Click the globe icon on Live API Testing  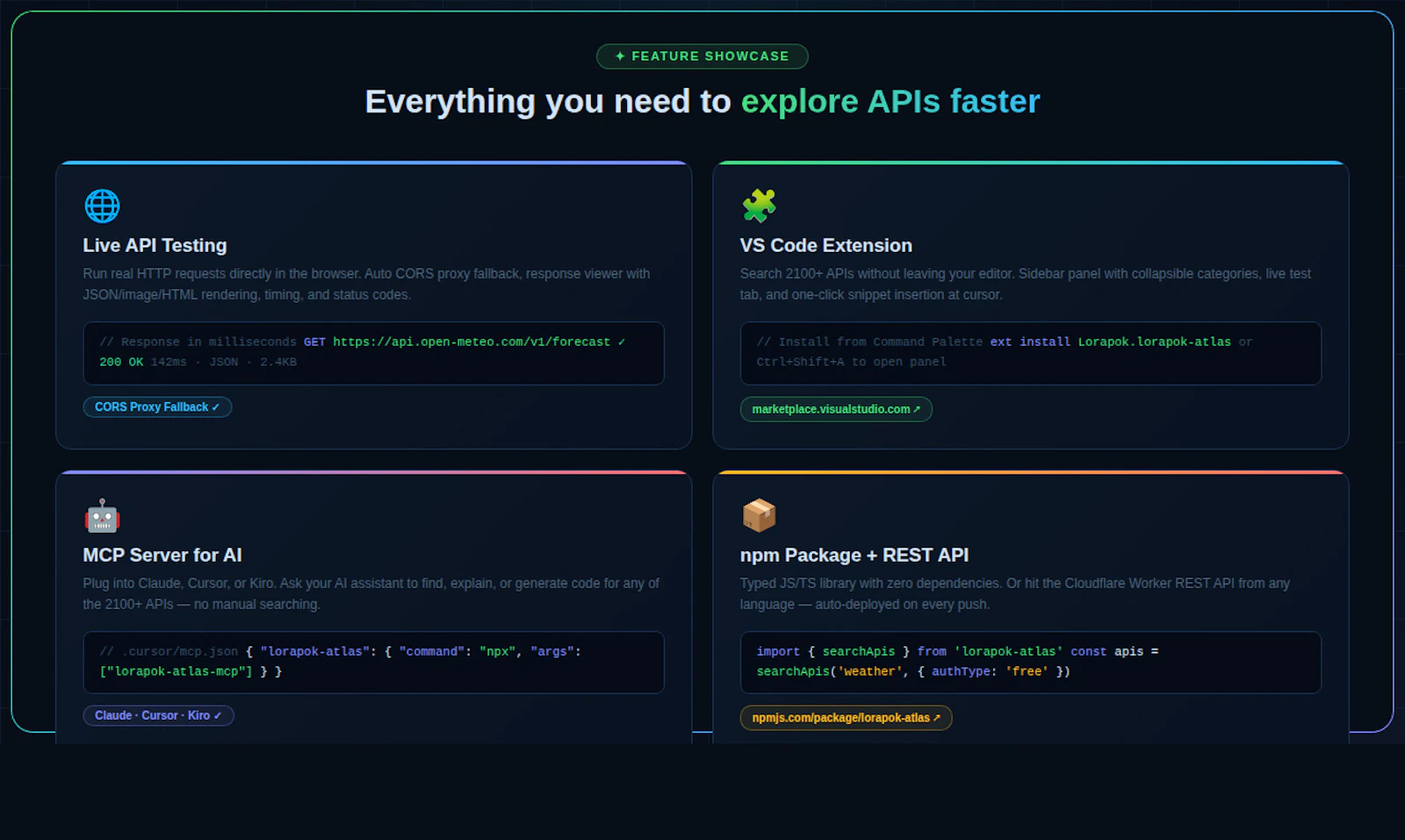coord(102,206)
